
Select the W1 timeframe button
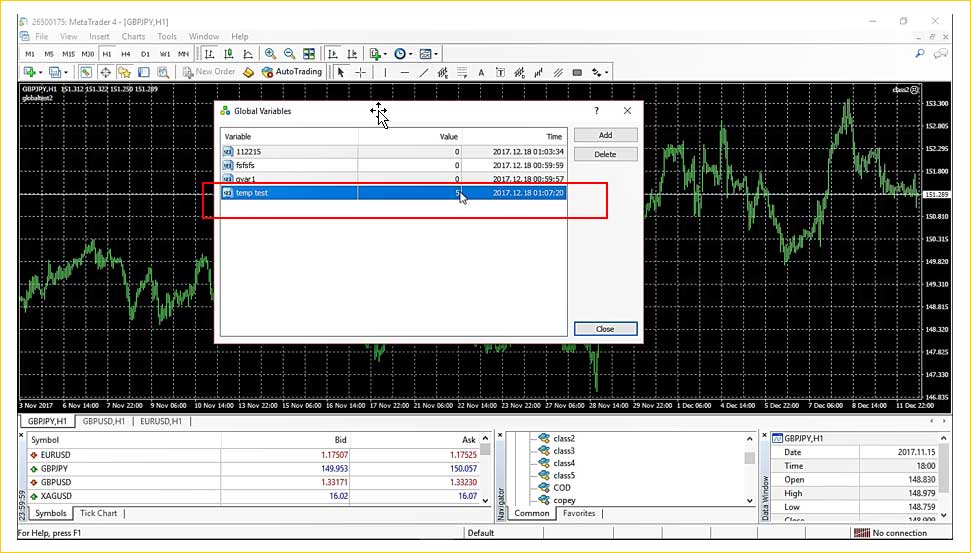click(x=165, y=54)
